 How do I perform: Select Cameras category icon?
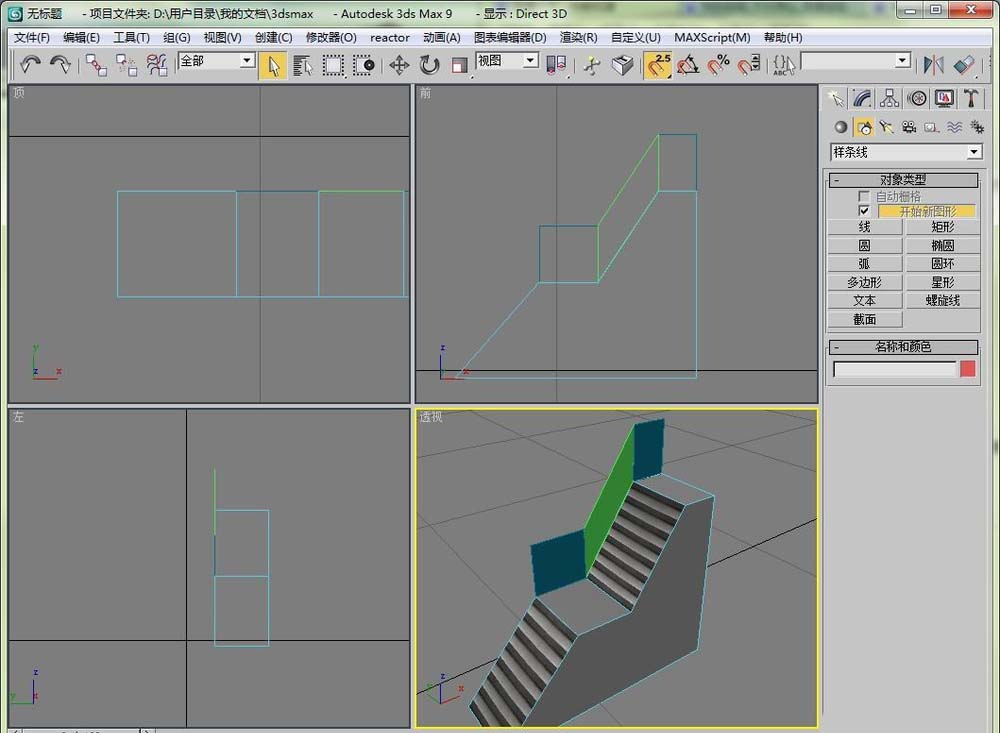click(x=909, y=127)
